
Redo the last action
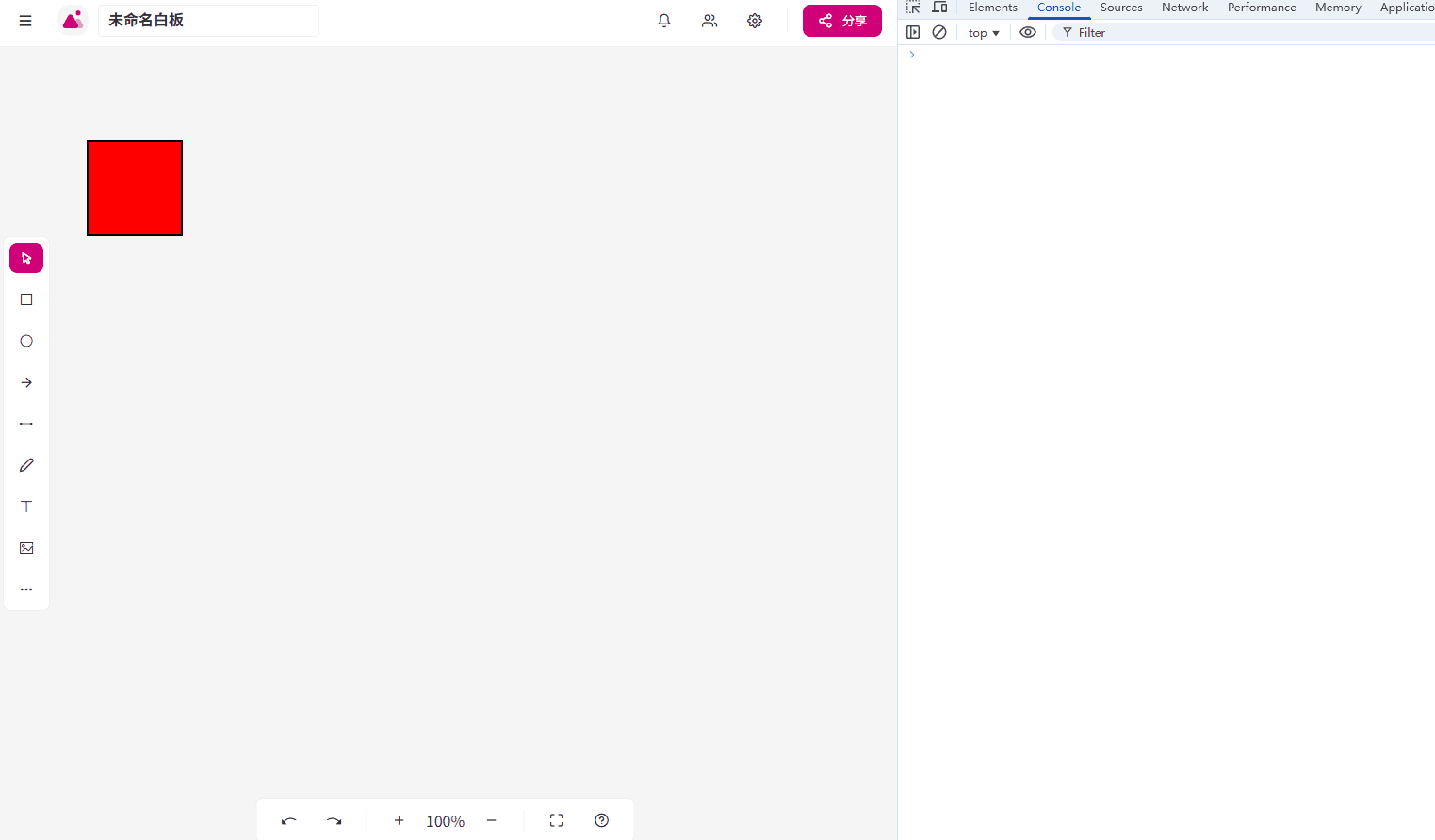[x=334, y=820]
